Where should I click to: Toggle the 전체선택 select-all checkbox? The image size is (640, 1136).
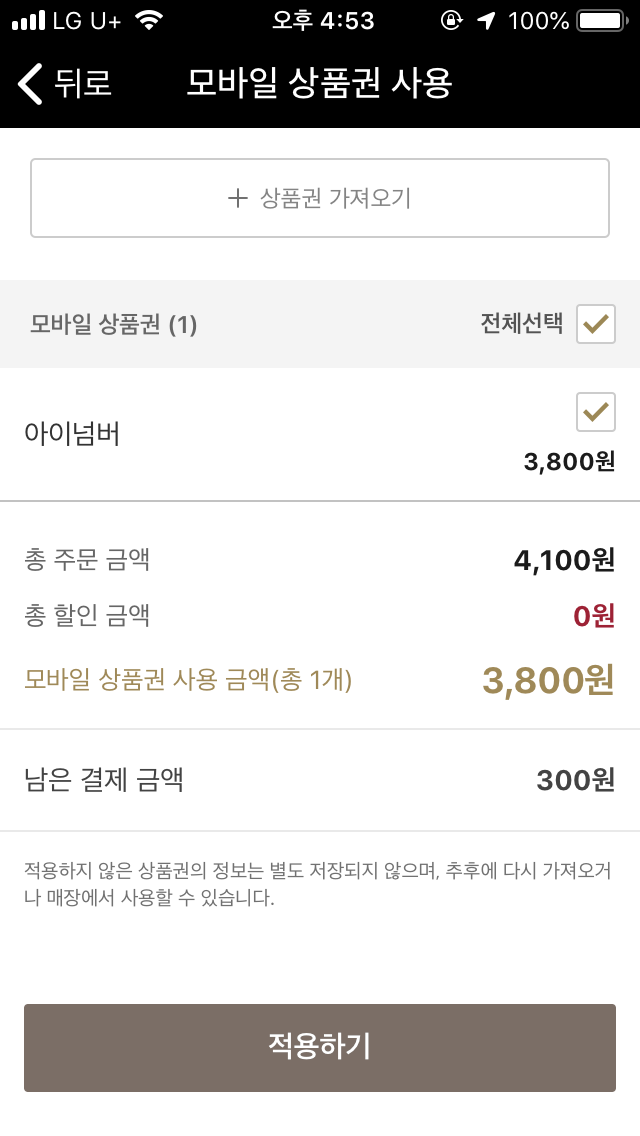[x=595, y=324]
